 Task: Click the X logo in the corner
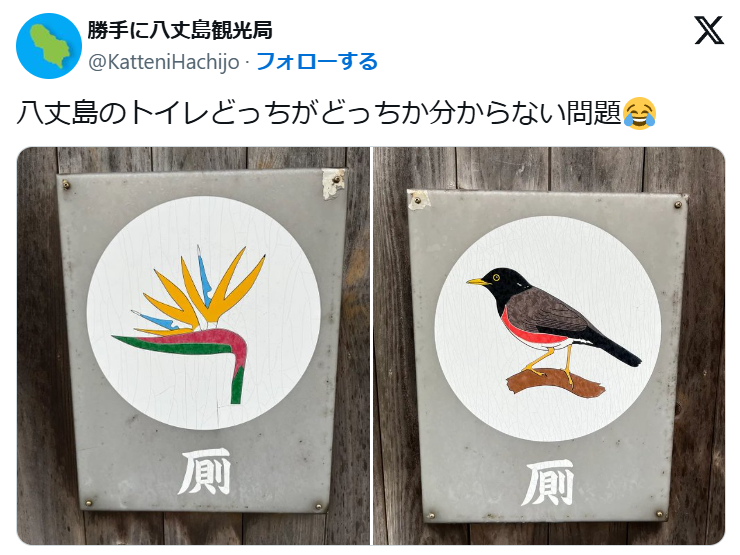click(x=709, y=30)
